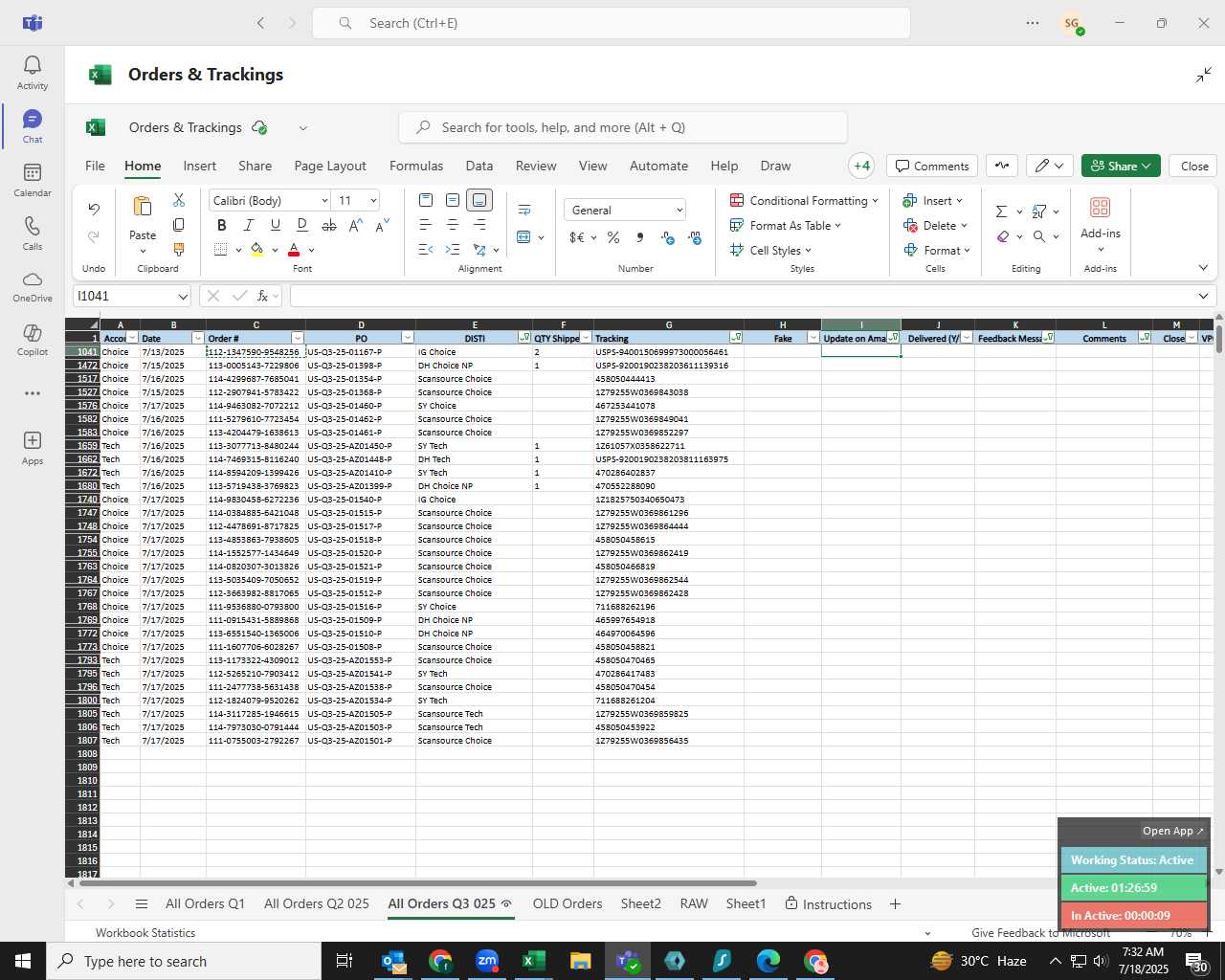Click the green Share button
This screenshot has height=980, width=1225.
pyautogui.click(x=1121, y=166)
